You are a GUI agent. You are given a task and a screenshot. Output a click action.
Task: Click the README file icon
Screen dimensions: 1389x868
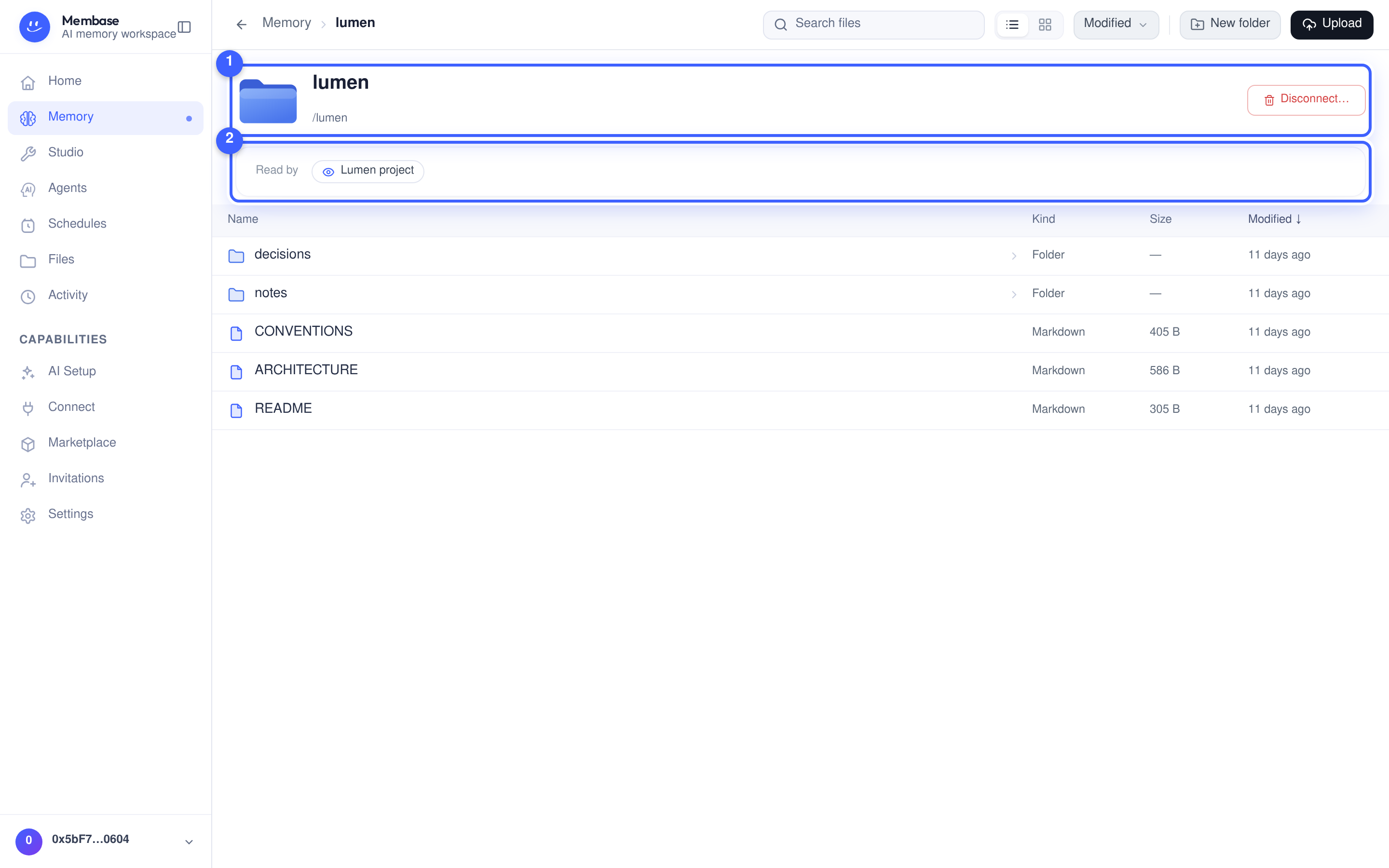[236, 410]
